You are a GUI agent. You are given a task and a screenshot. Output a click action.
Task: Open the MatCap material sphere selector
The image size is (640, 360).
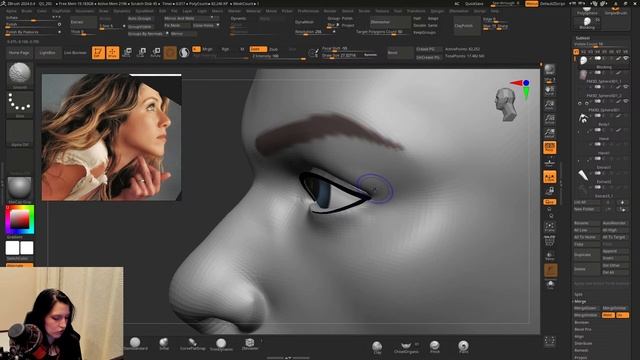coord(20,189)
